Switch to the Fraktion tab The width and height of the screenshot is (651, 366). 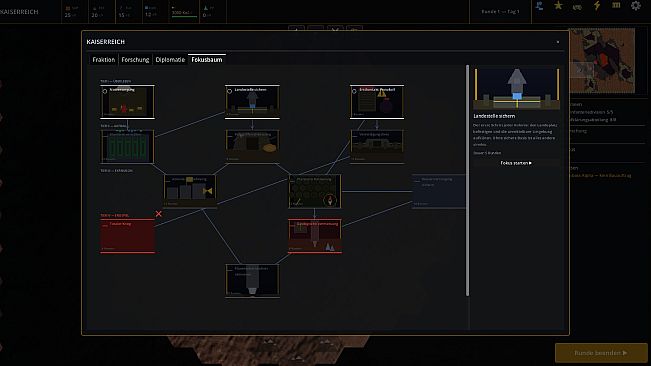pos(103,59)
